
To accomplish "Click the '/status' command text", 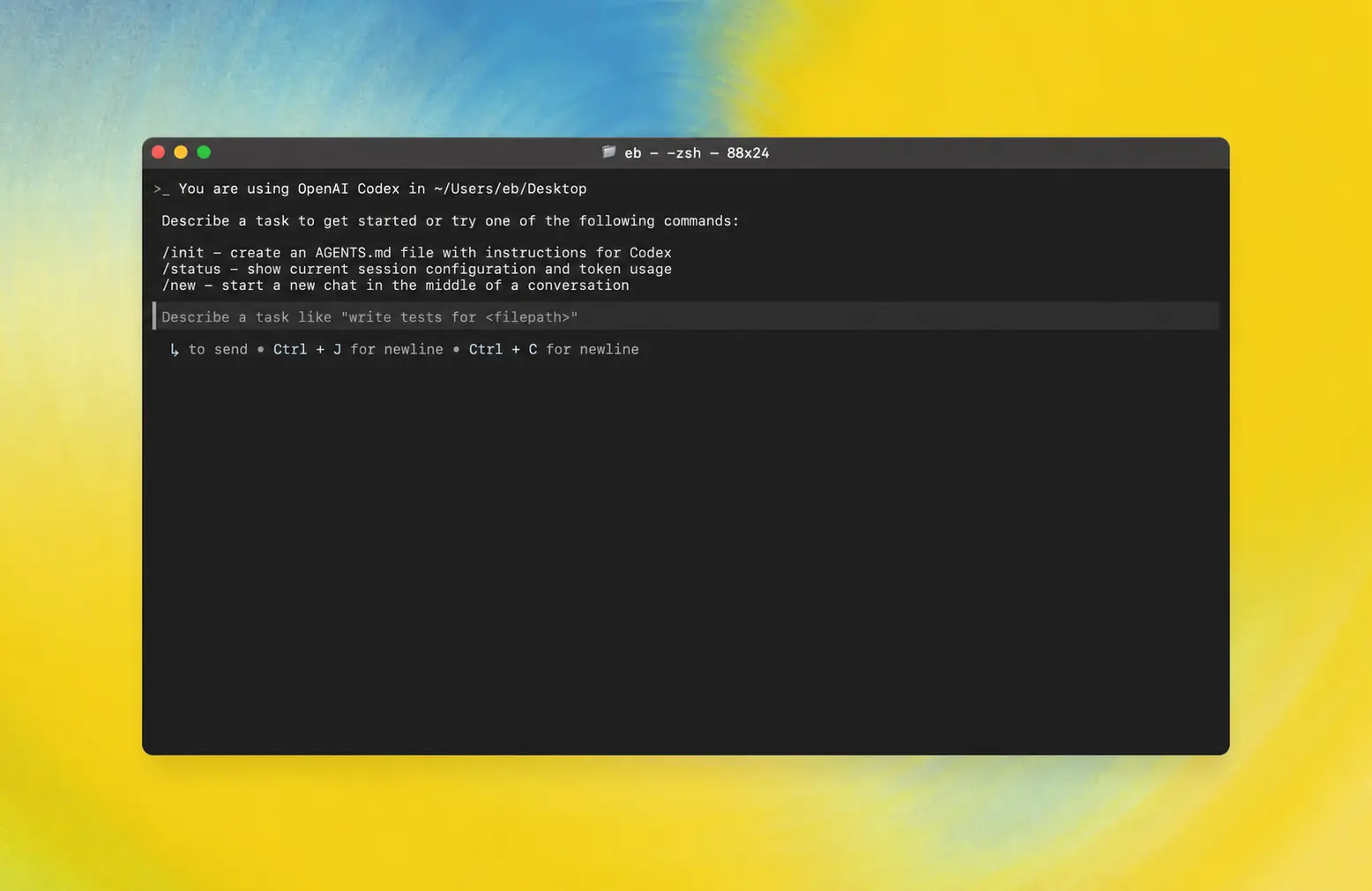I will point(191,269).
